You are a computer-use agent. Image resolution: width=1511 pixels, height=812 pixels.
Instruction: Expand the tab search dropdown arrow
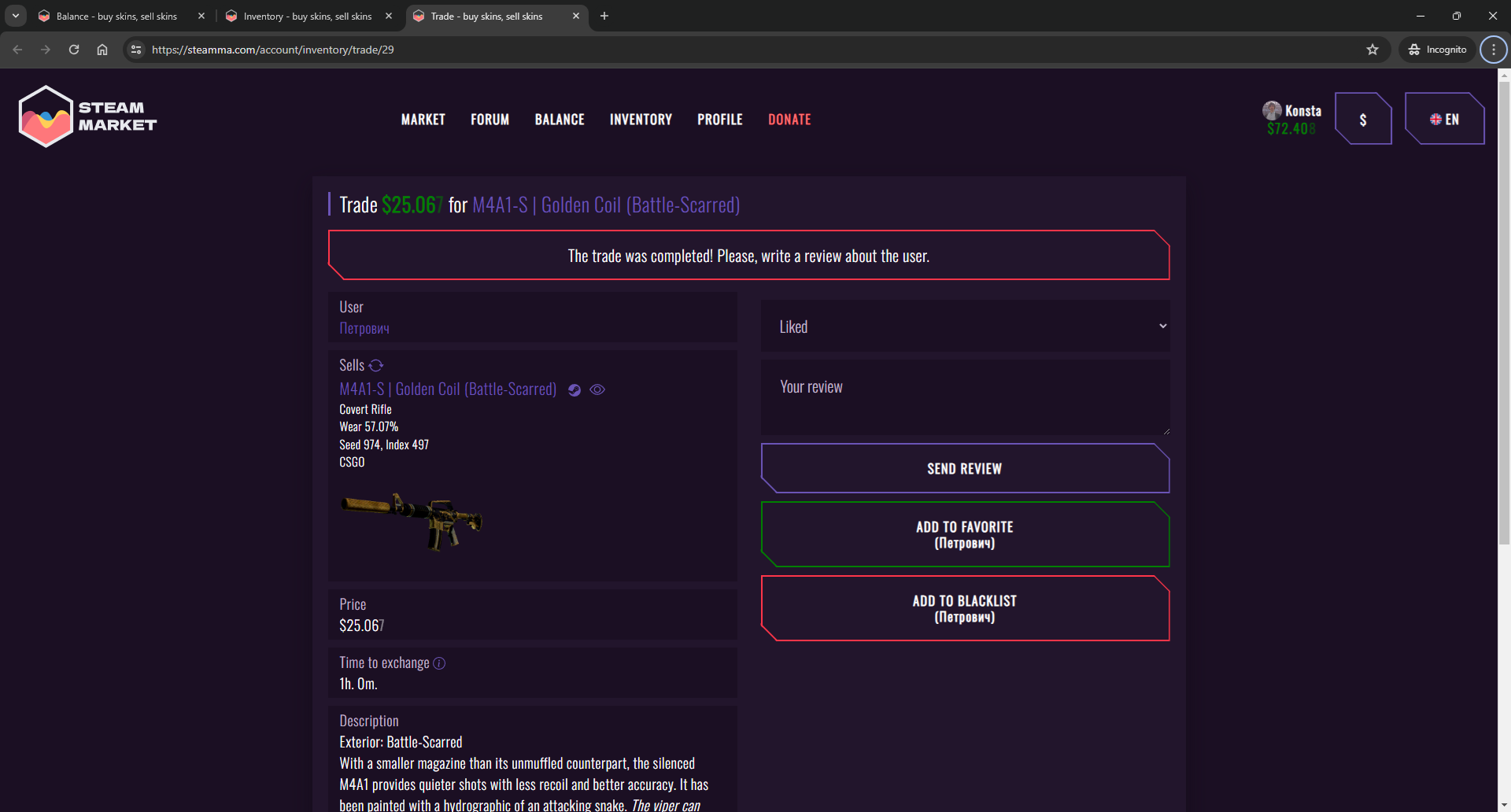click(15, 16)
